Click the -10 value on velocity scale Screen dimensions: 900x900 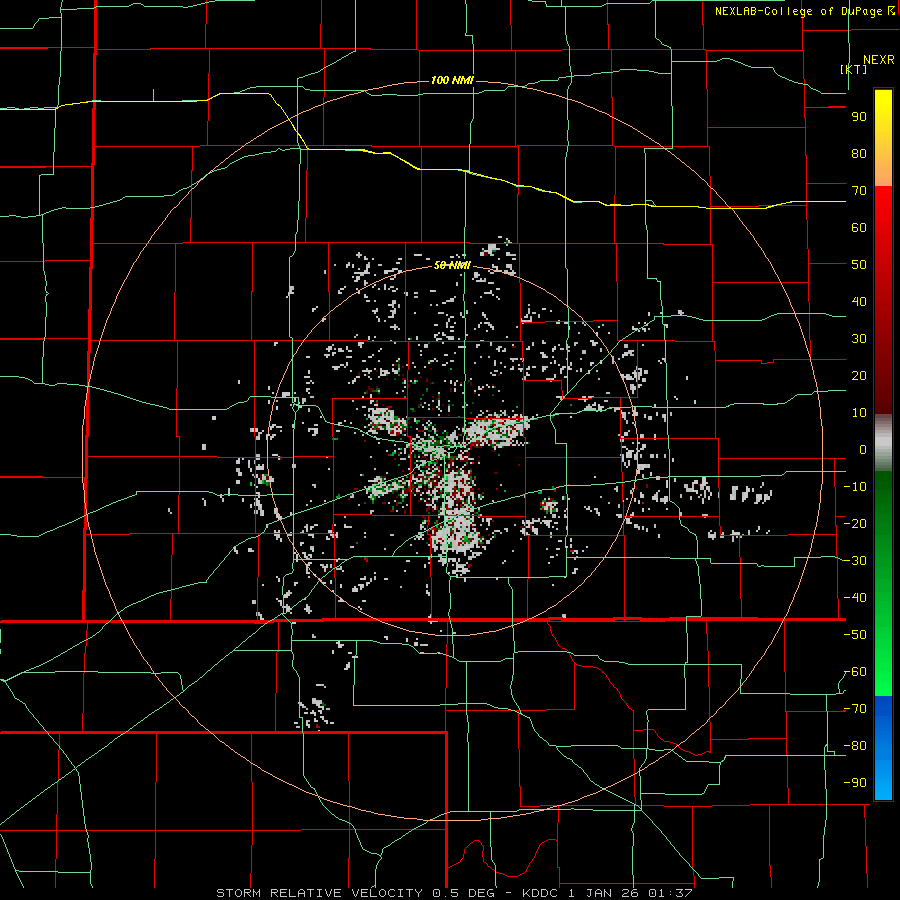855,487
